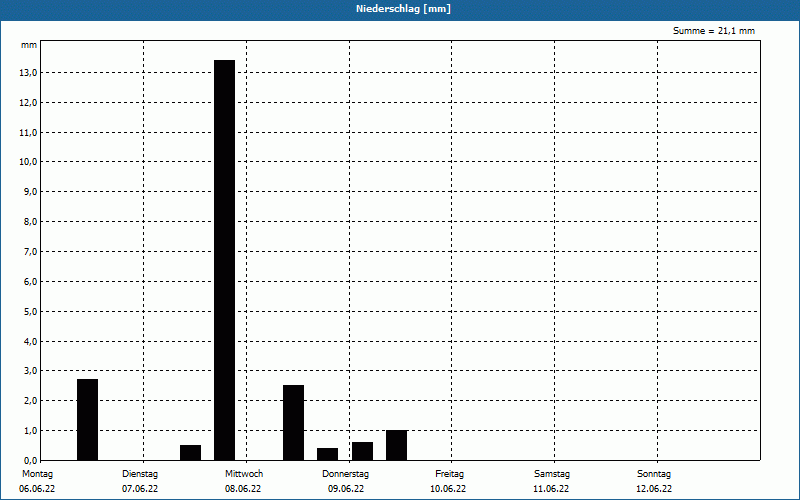800x500 pixels.
Task: Click the 10,0 y-axis value
Action: (28, 162)
